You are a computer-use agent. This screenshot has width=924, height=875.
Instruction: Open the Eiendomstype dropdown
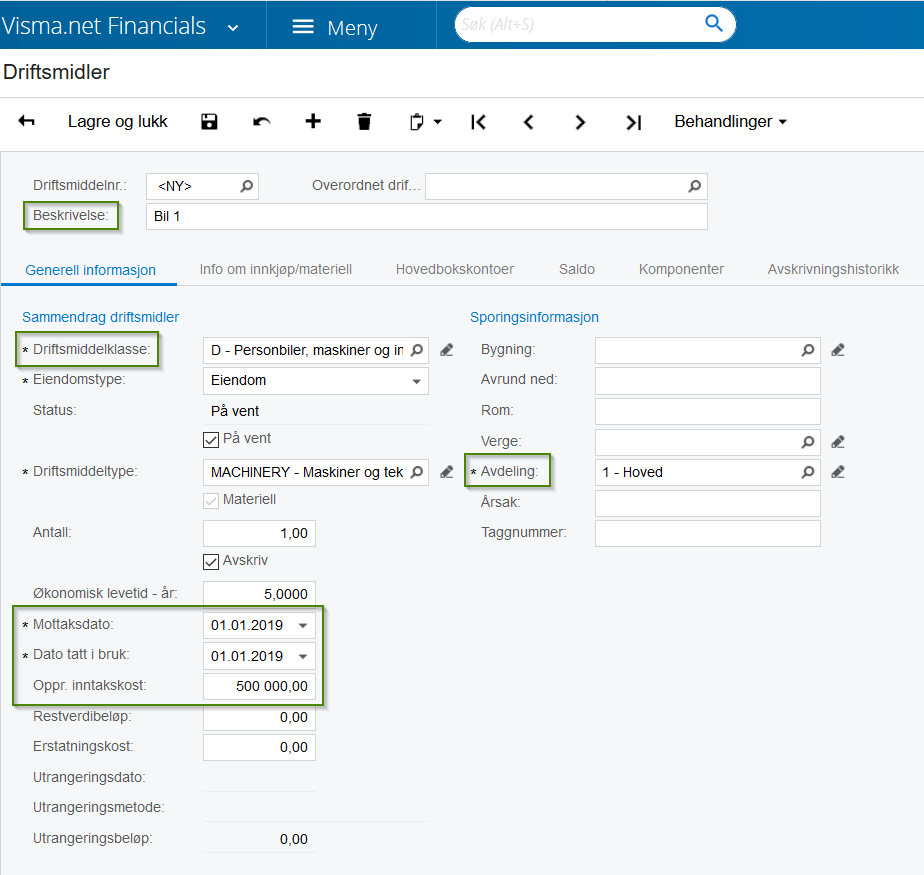(x=315, y=381)
